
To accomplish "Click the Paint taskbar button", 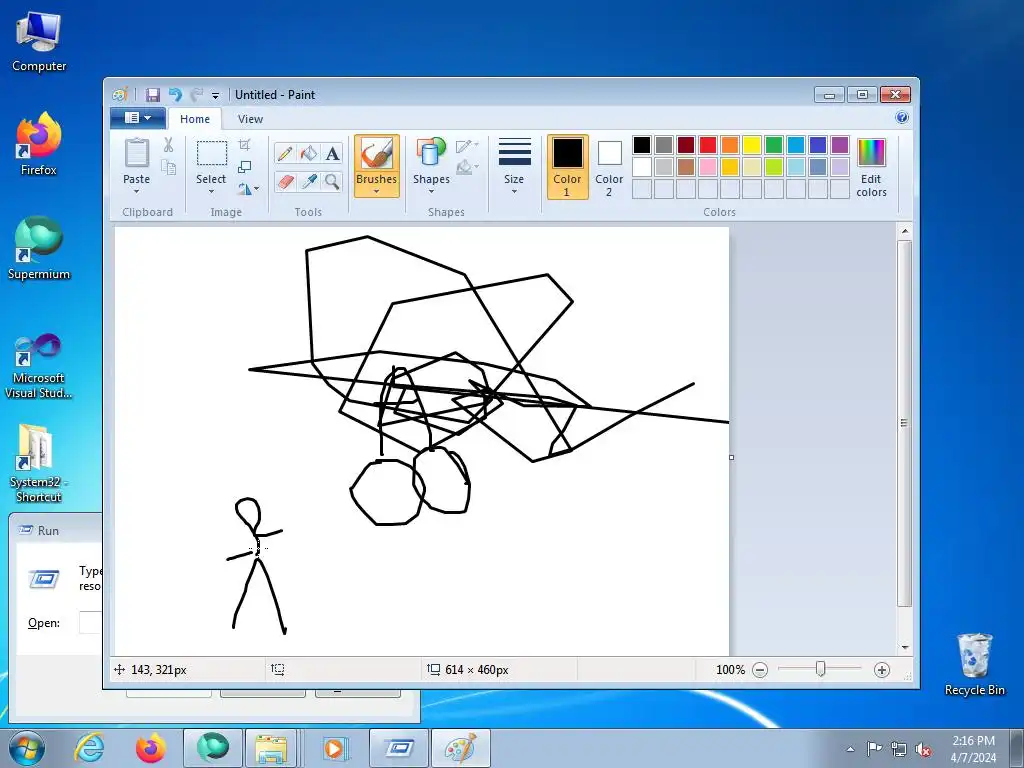I will [x=461, y=748].
